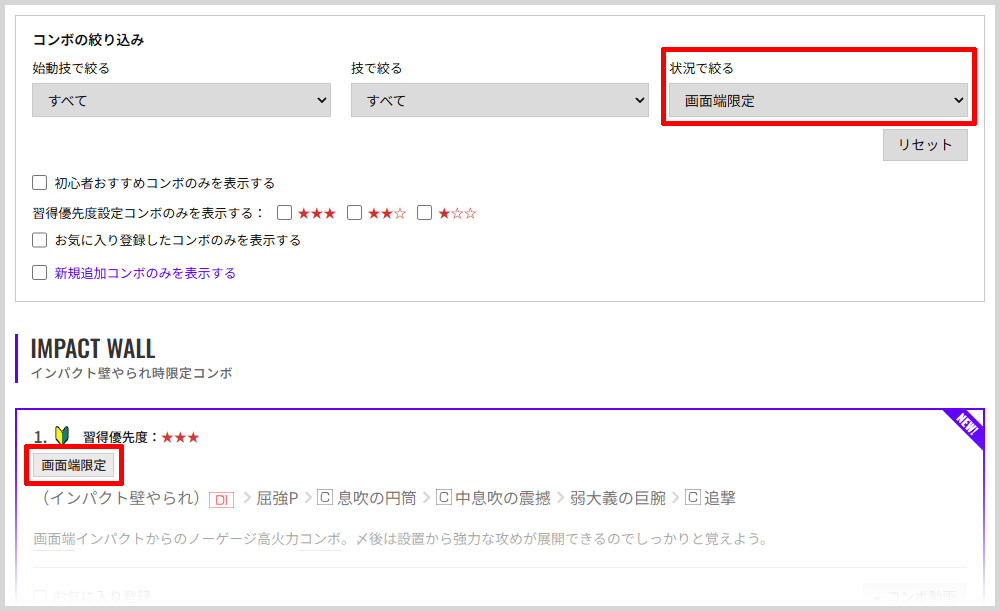Click the 習得優先度：★★★ label on combo 1
1000x611 pixels.
click(x=142, y=438)
